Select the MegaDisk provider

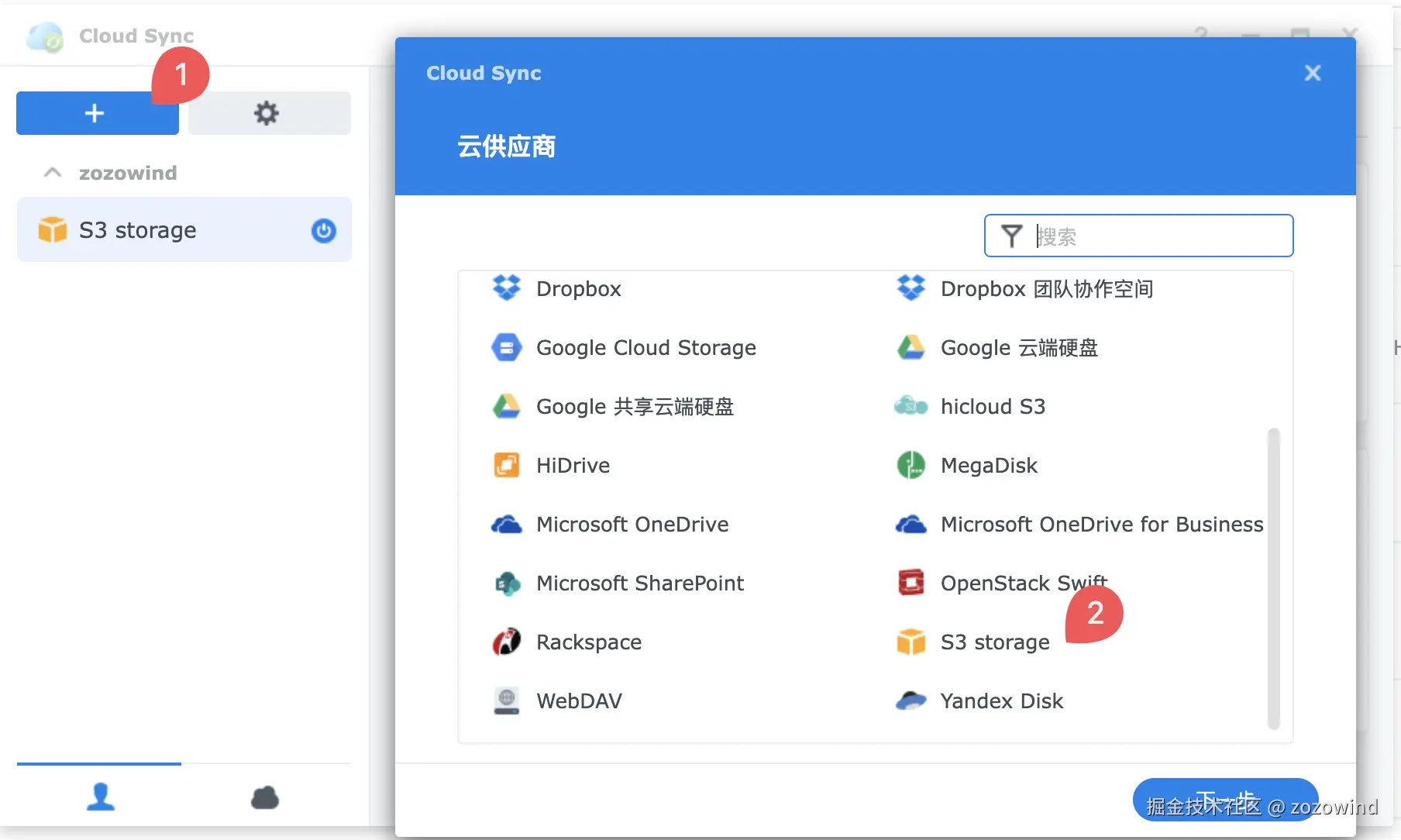pyautogui.click(x=989, y=465)
